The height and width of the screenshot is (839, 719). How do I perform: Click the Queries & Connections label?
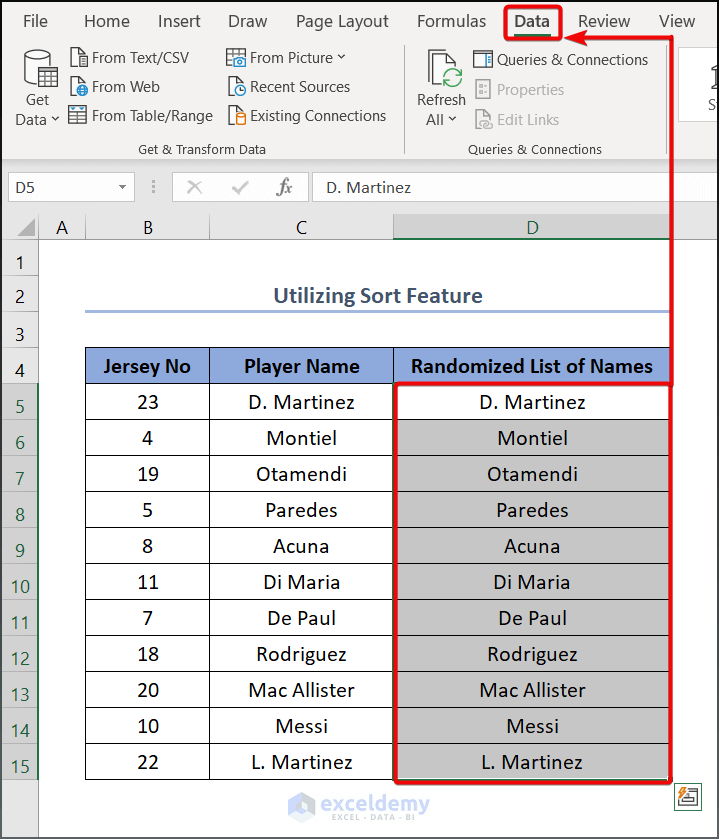(572, 60)
